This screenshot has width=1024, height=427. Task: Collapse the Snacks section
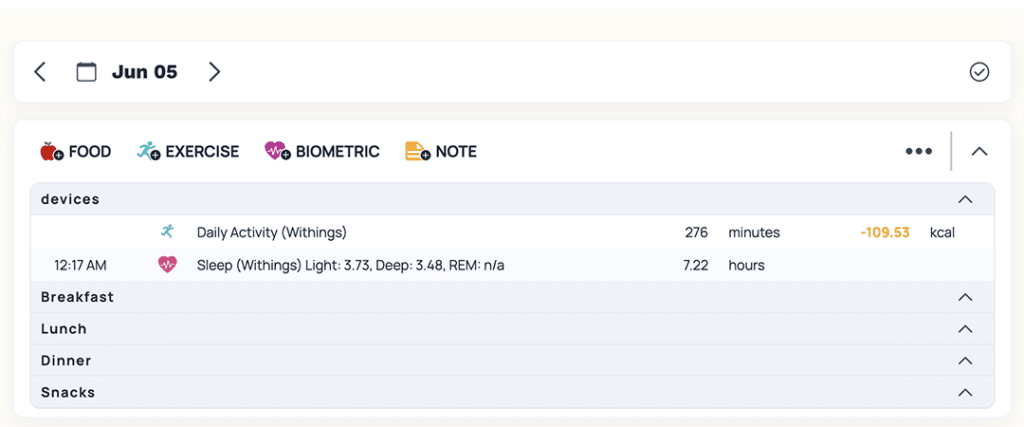point(965,393)
